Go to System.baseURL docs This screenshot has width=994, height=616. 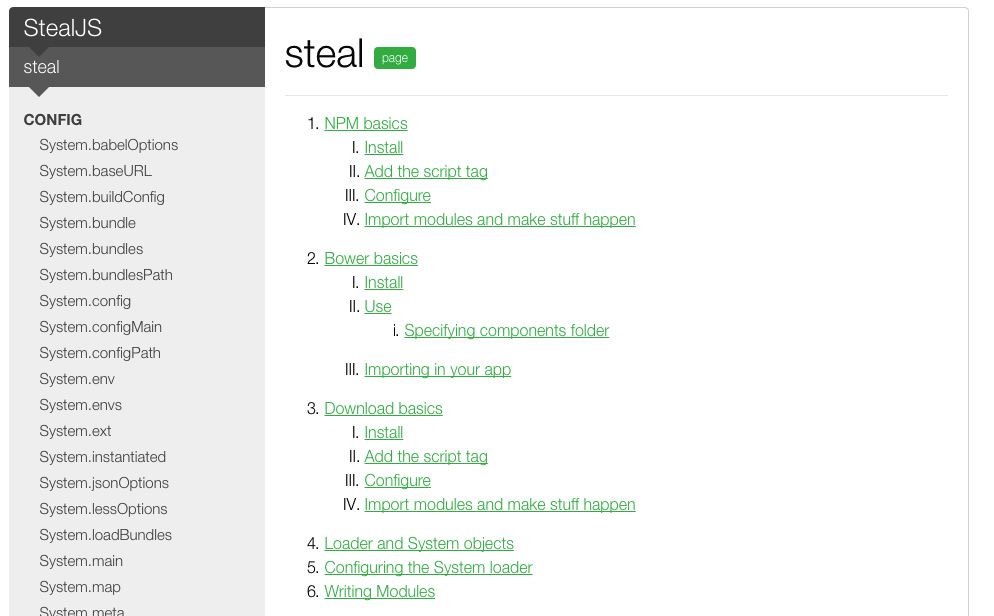(95, 171)
